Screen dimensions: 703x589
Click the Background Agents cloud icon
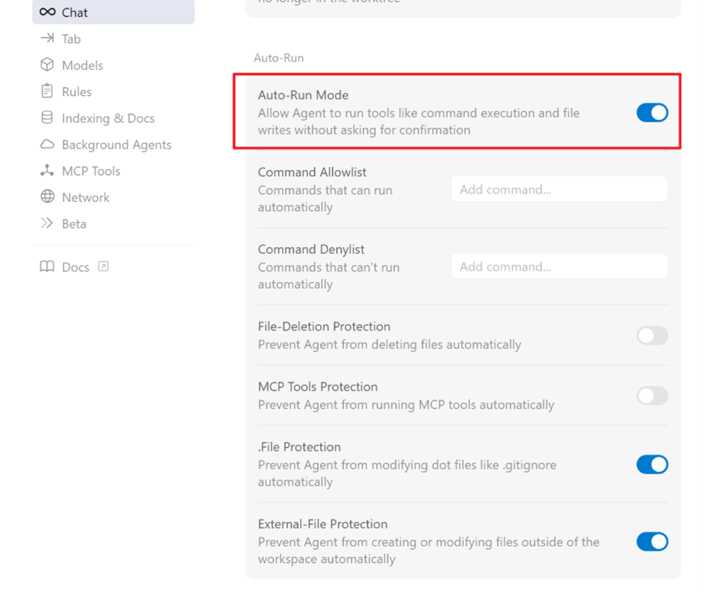point(47,144)
